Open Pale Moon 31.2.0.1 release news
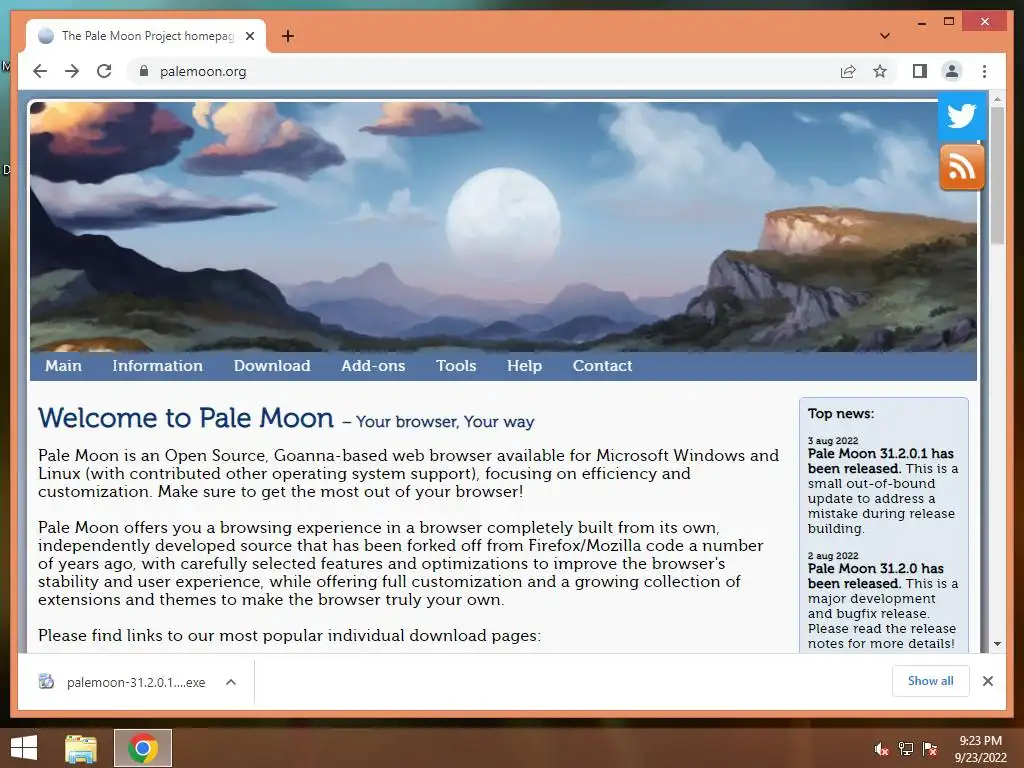The height and width of the screenshot is (768, 1024). (880, 461)
